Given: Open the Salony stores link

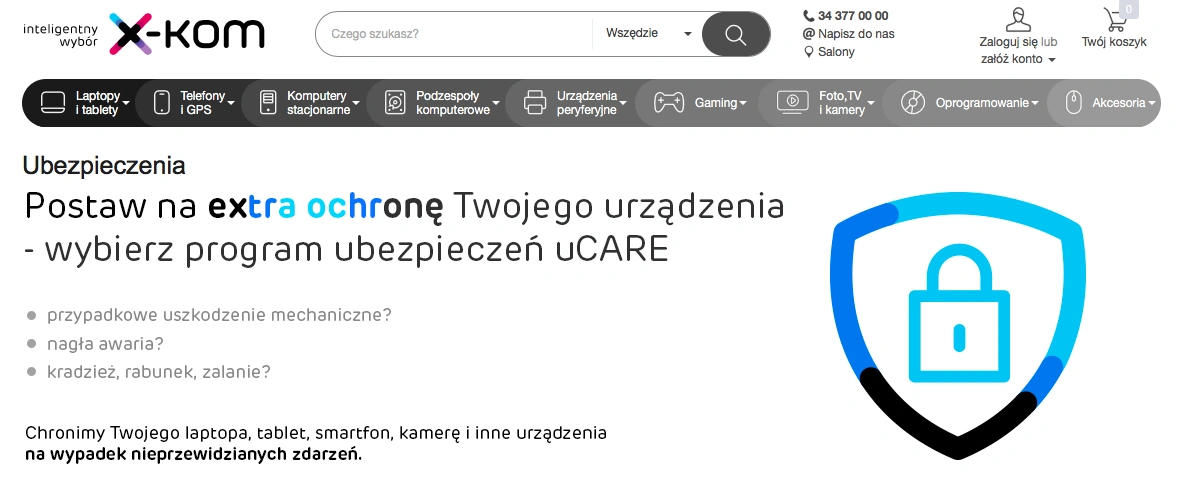Looking at the screenshot, I should coord(835,52).
